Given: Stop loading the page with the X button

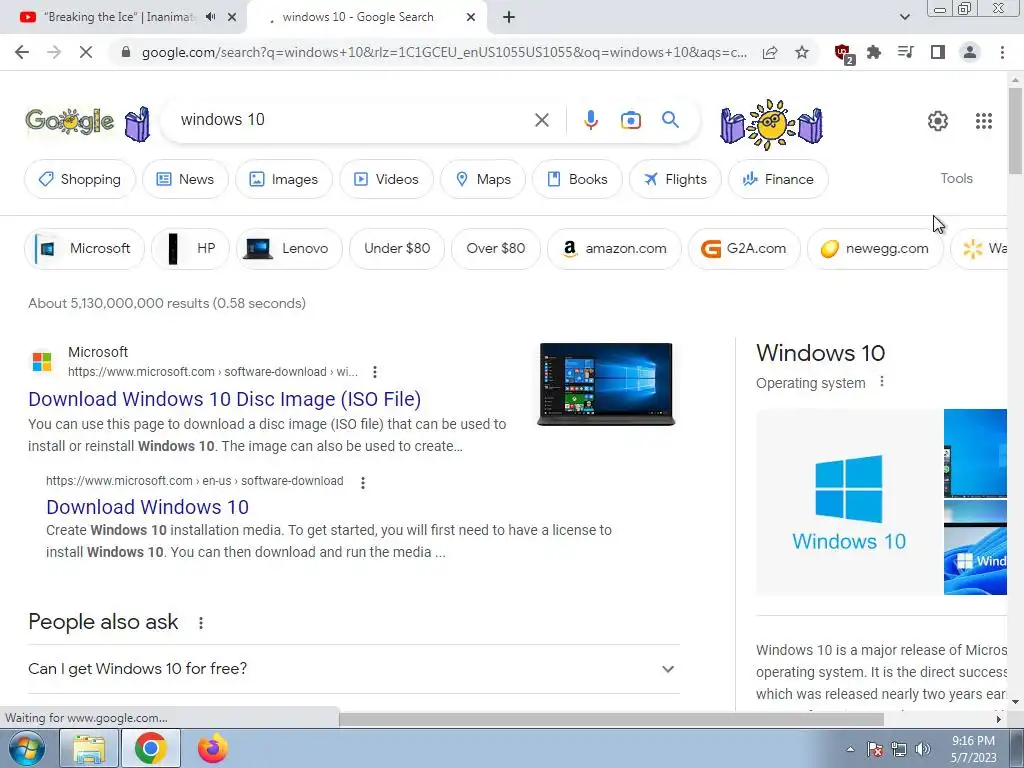Looking at the screenshot, I should point(86,52).
